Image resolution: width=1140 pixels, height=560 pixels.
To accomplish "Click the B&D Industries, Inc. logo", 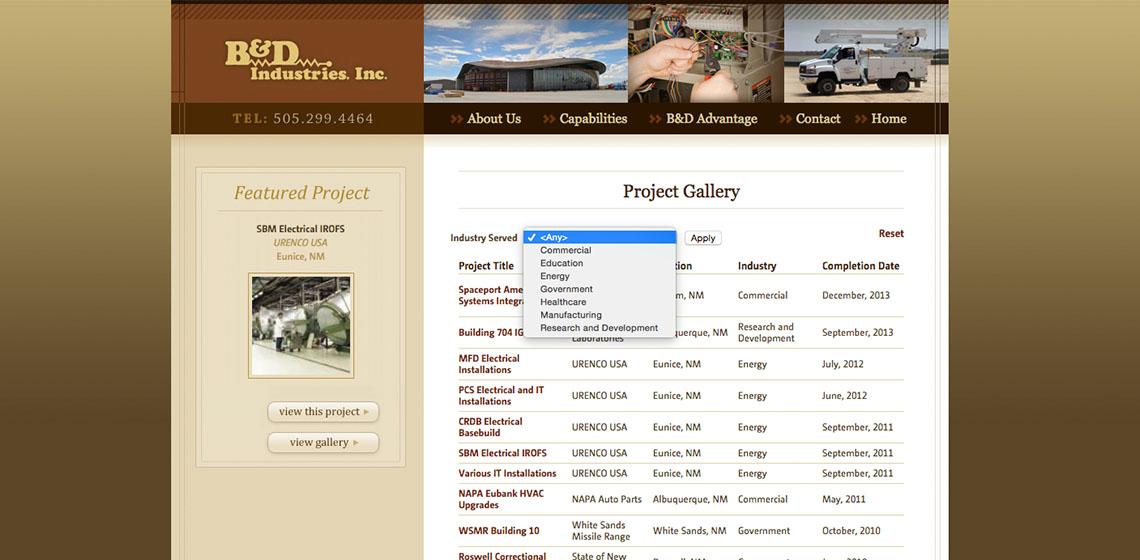I will tap(305, 61).
